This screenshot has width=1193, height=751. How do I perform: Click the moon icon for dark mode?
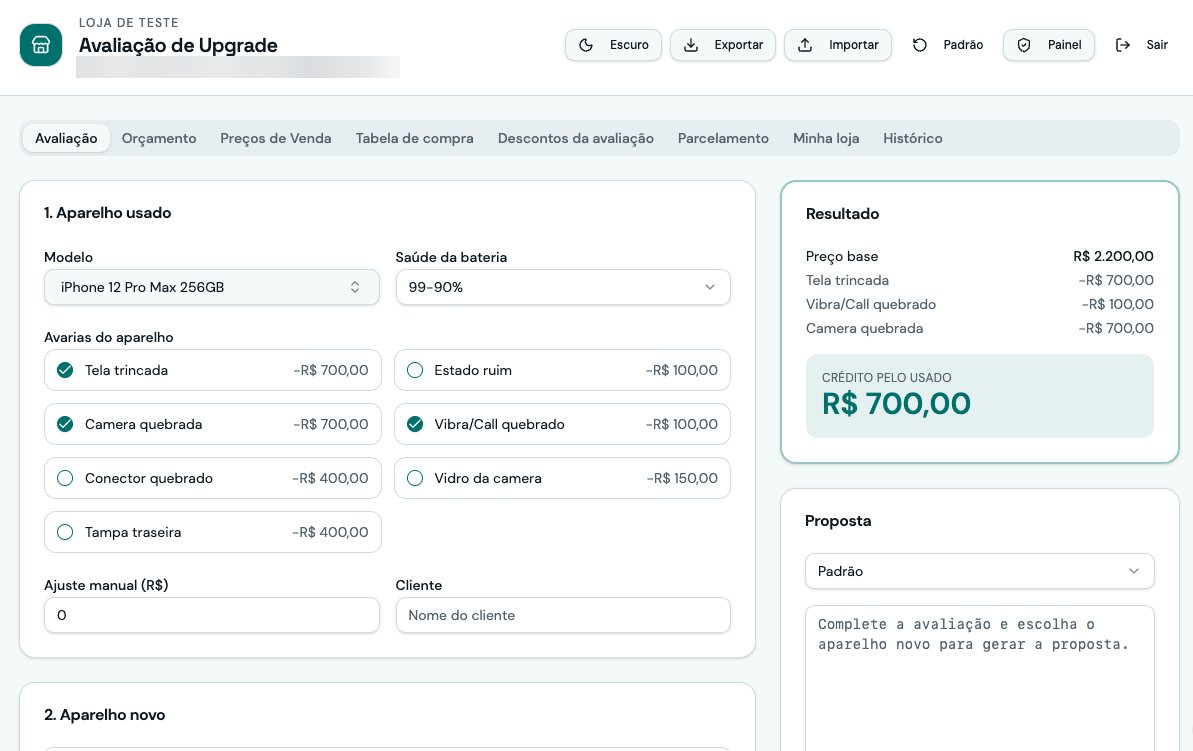pyautogui.click(x=586, y=45)
